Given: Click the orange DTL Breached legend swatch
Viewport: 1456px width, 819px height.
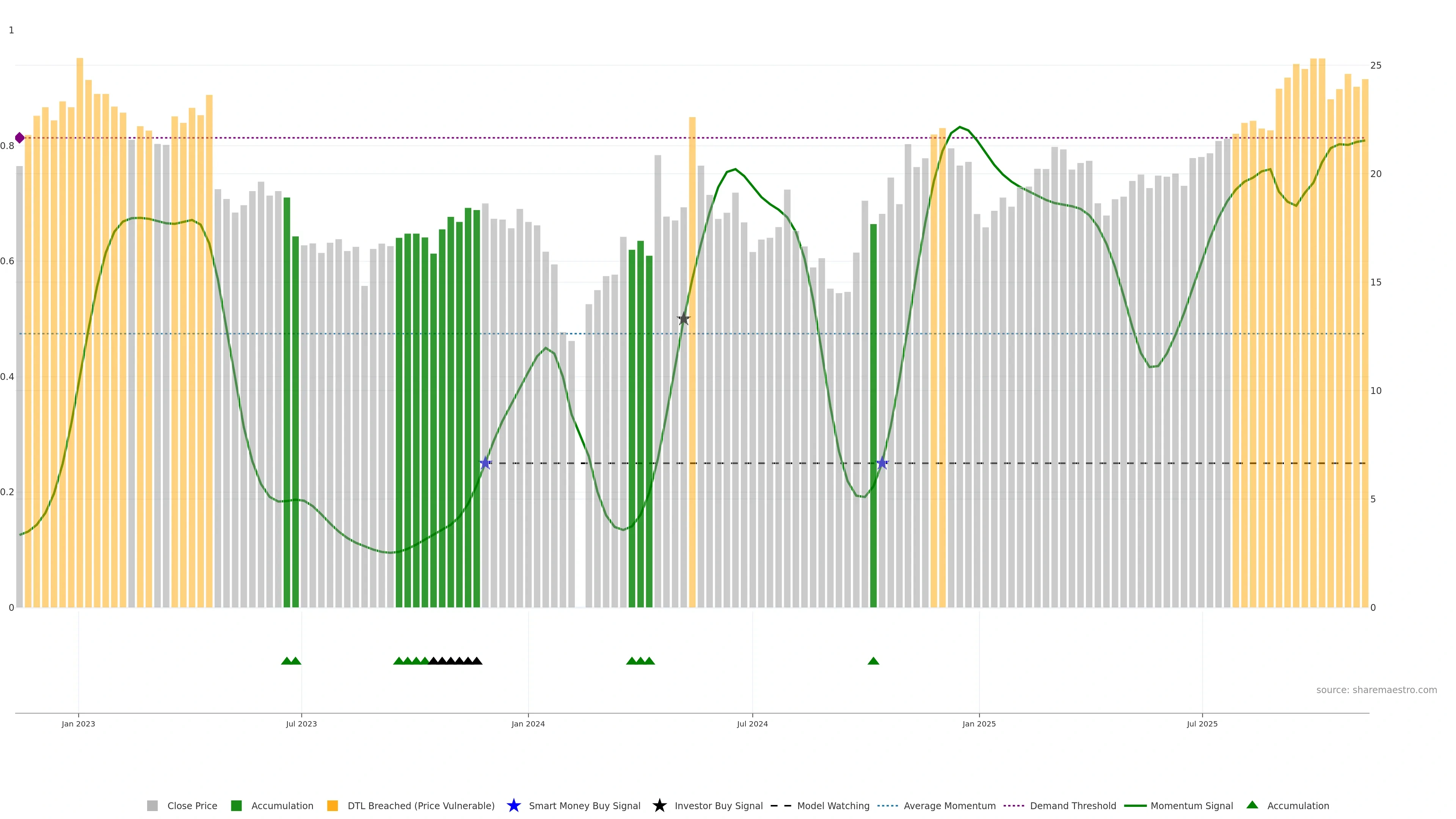Looking at the screenshot, I should [333, 806].
